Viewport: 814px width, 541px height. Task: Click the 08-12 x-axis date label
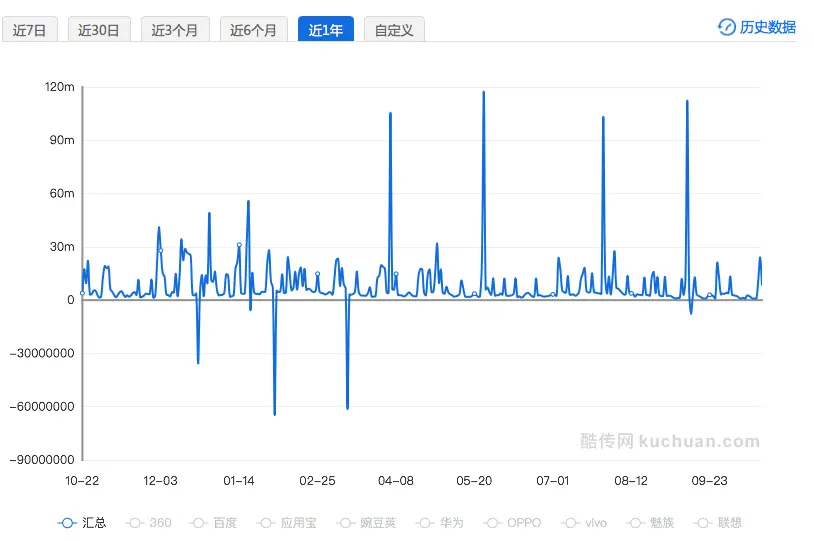[x=631, y=481]
